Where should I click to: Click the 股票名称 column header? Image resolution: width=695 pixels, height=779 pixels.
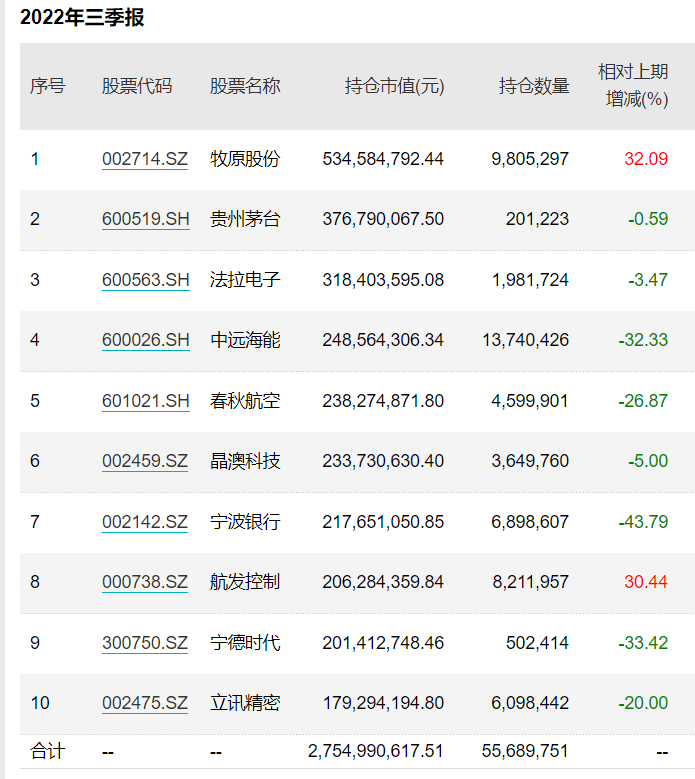[245, 86]
